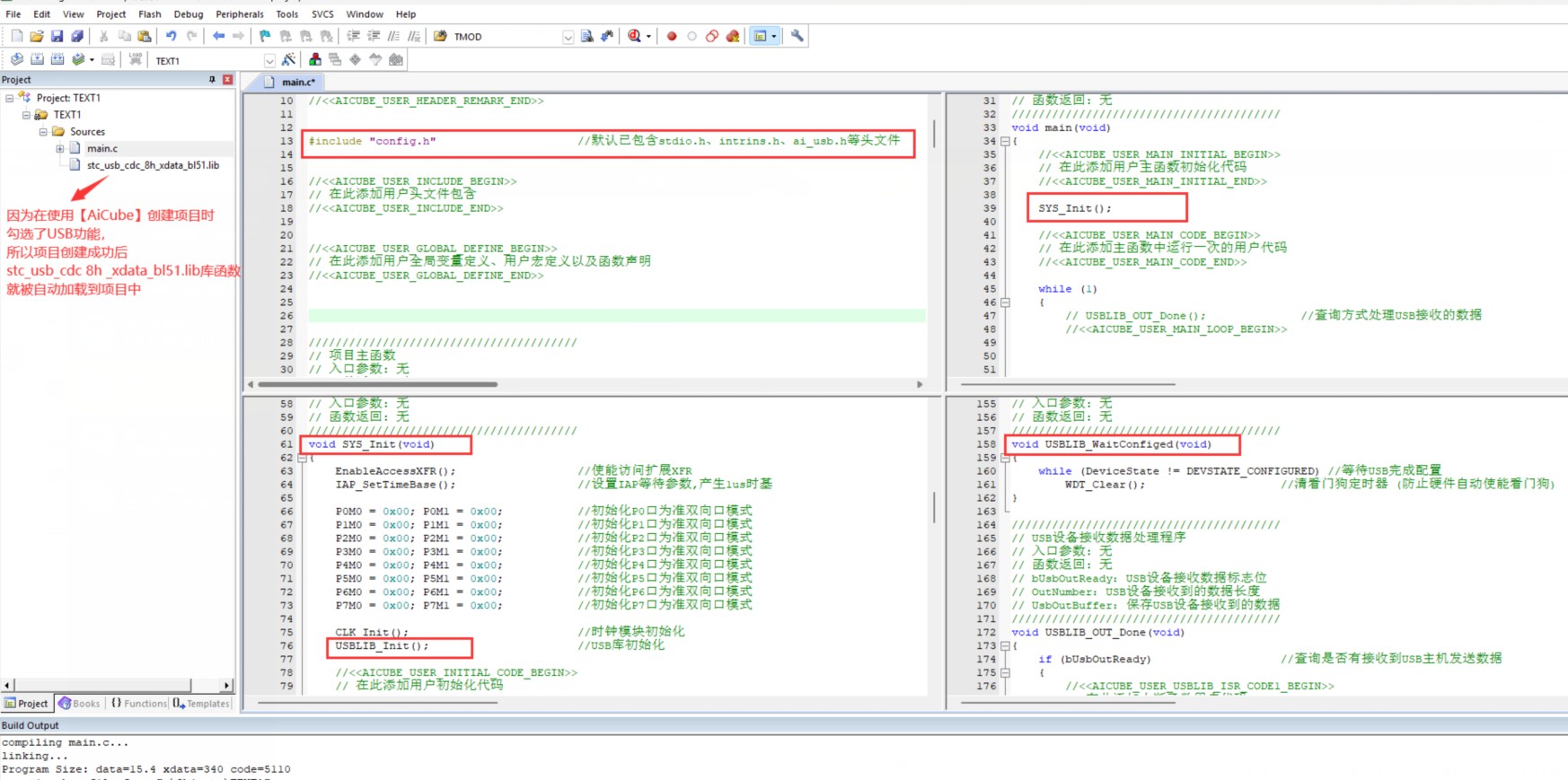Download code to flash with LOAD icon

pyautogui.click(x=136, y=59)
